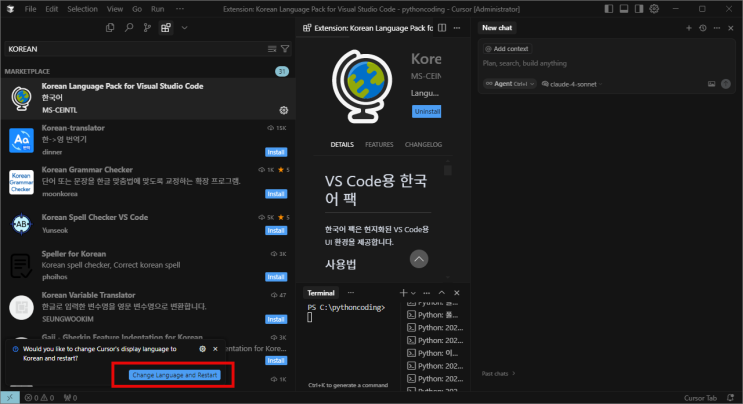Switch to the DETAILS tab
743x404 pixels.
tap(342, 144)
